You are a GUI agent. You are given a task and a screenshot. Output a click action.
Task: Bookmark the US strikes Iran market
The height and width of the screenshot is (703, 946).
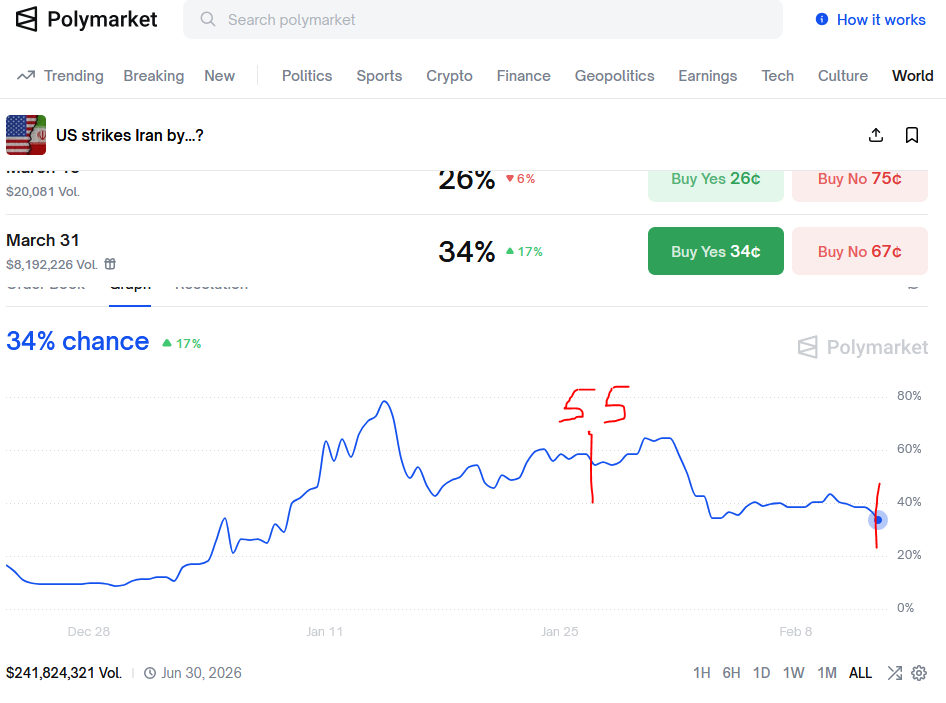point(912,135)
